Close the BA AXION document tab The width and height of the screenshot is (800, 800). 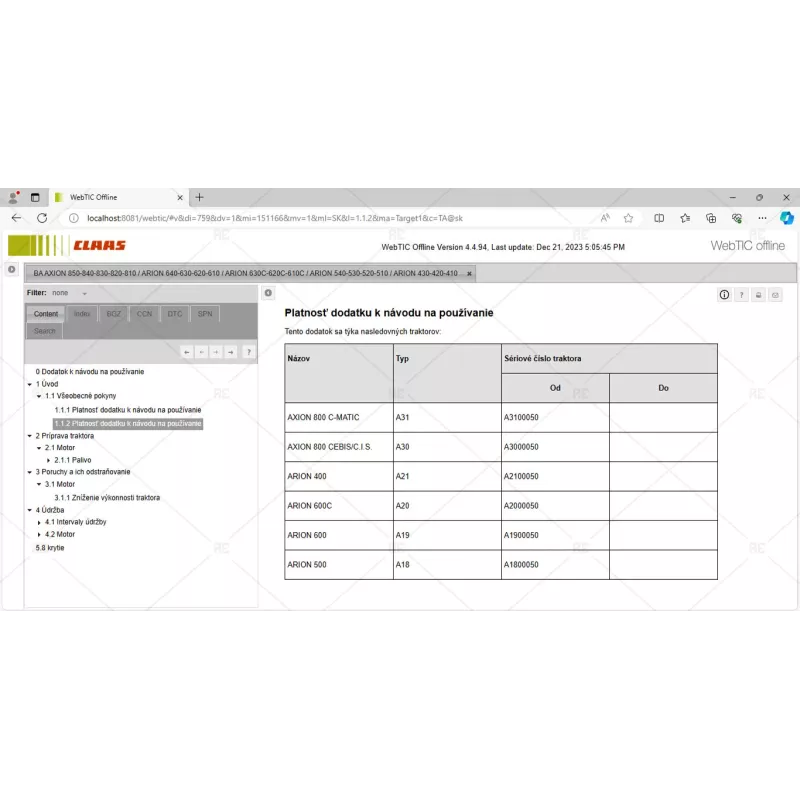[469, 273]
